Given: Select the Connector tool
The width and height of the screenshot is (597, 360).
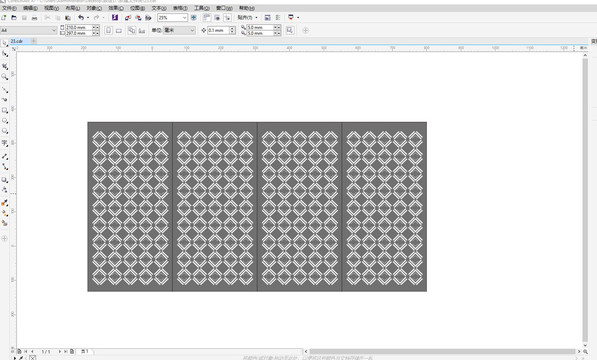Looking at the screenshot, I should click(x=5, y=167).
